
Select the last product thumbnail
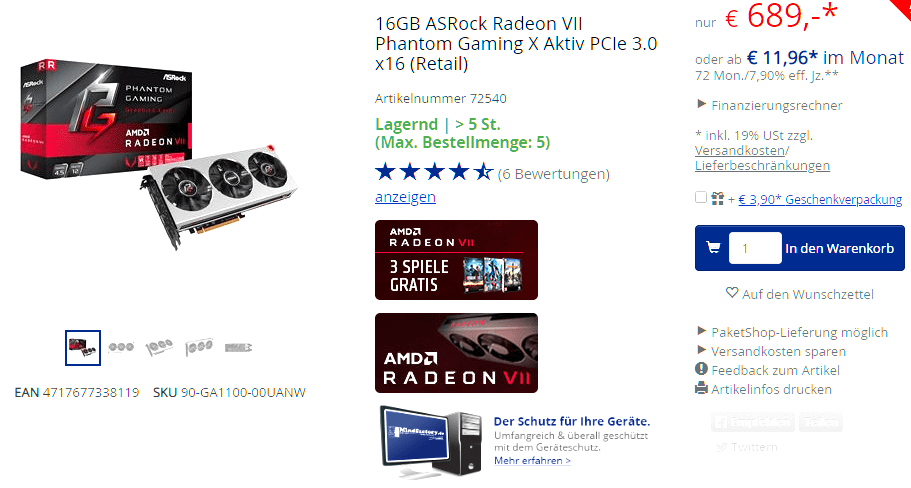tap(238, 347)
